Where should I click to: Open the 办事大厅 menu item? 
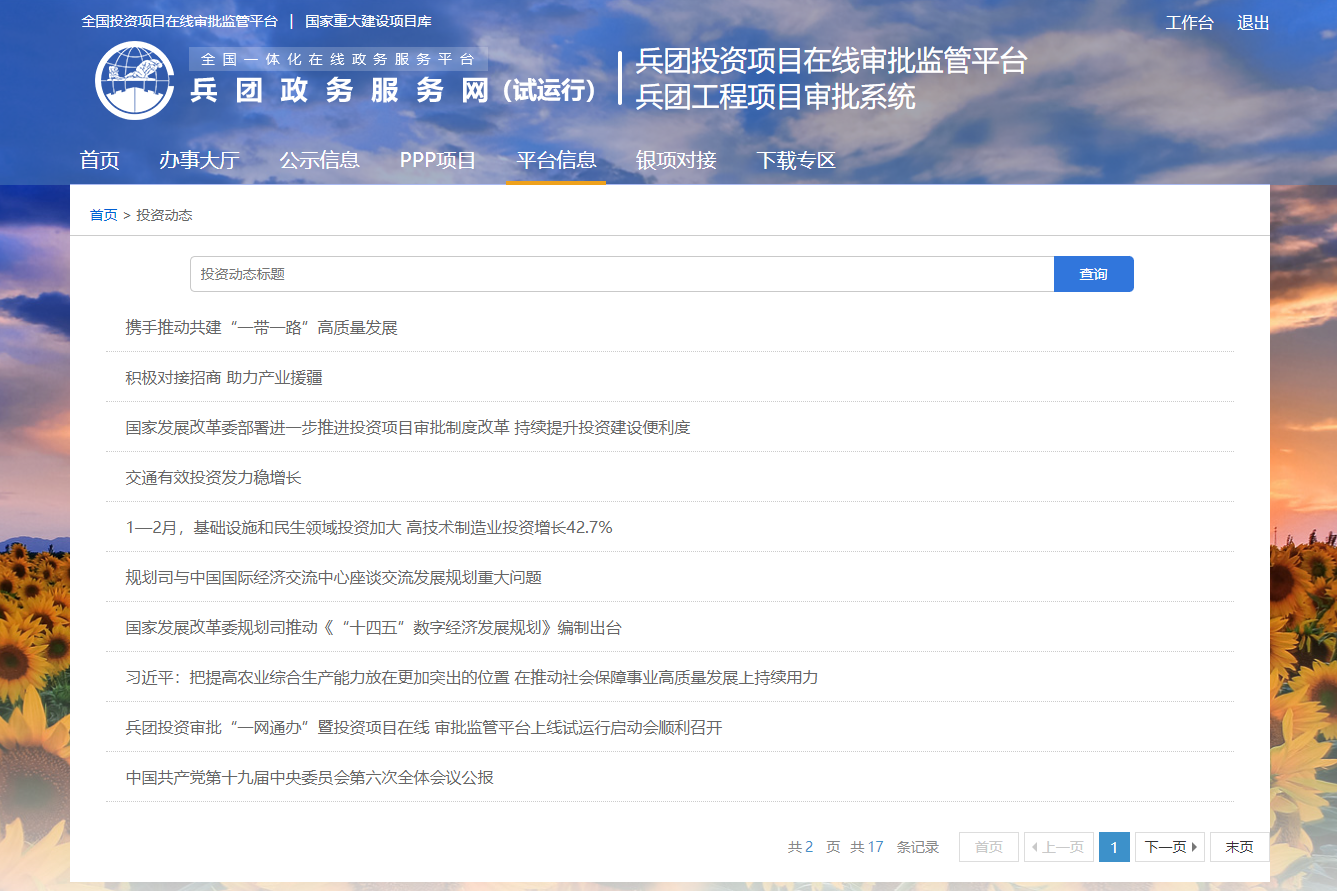point(199,160)
